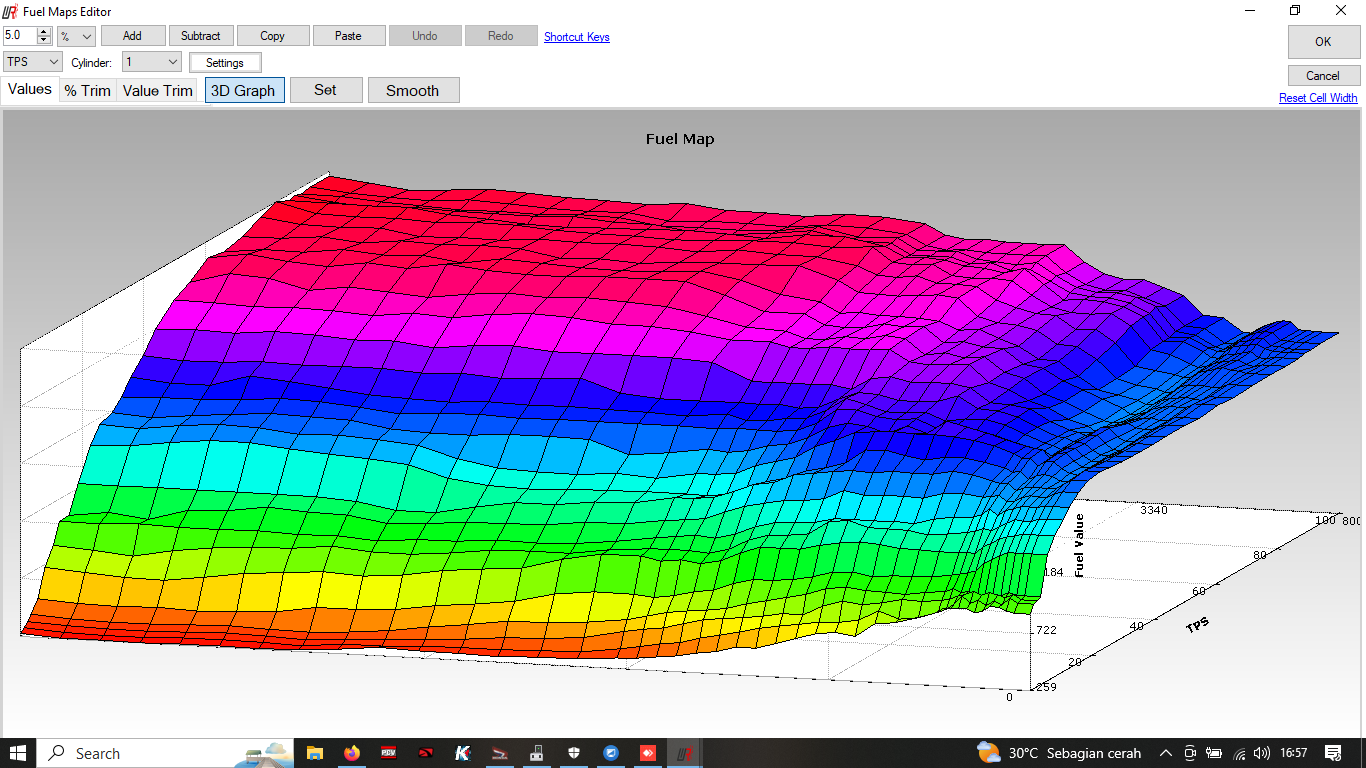Open the Windows Start menu
Screen dimensions: 1366x768
tap(18, 753)
